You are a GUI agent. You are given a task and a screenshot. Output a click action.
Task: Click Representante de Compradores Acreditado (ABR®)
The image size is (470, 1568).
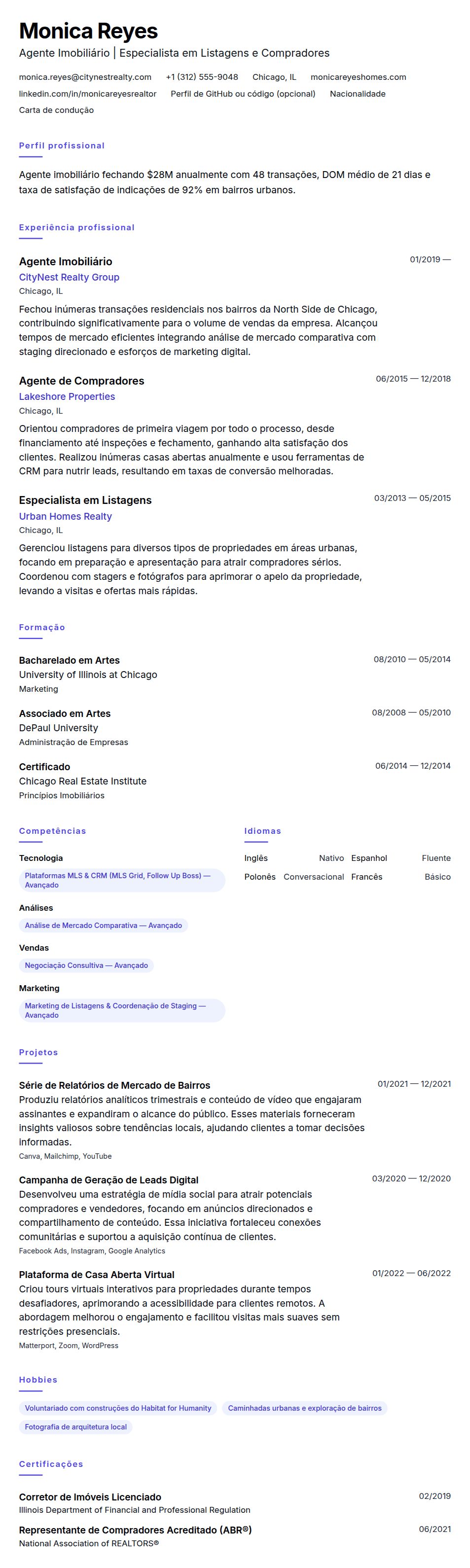pos(135,1530)
